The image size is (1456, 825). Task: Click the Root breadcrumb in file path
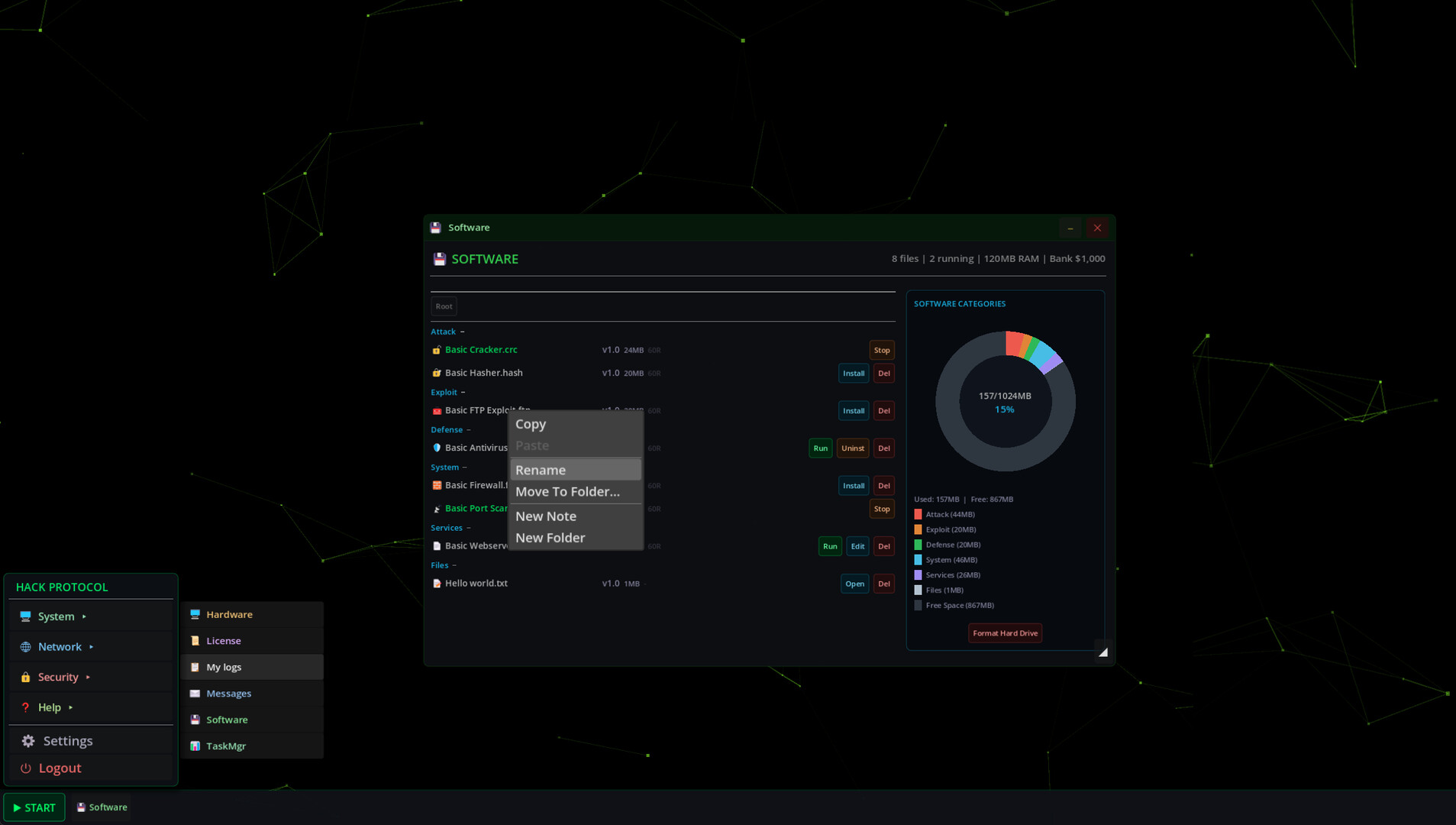(444, 306)
